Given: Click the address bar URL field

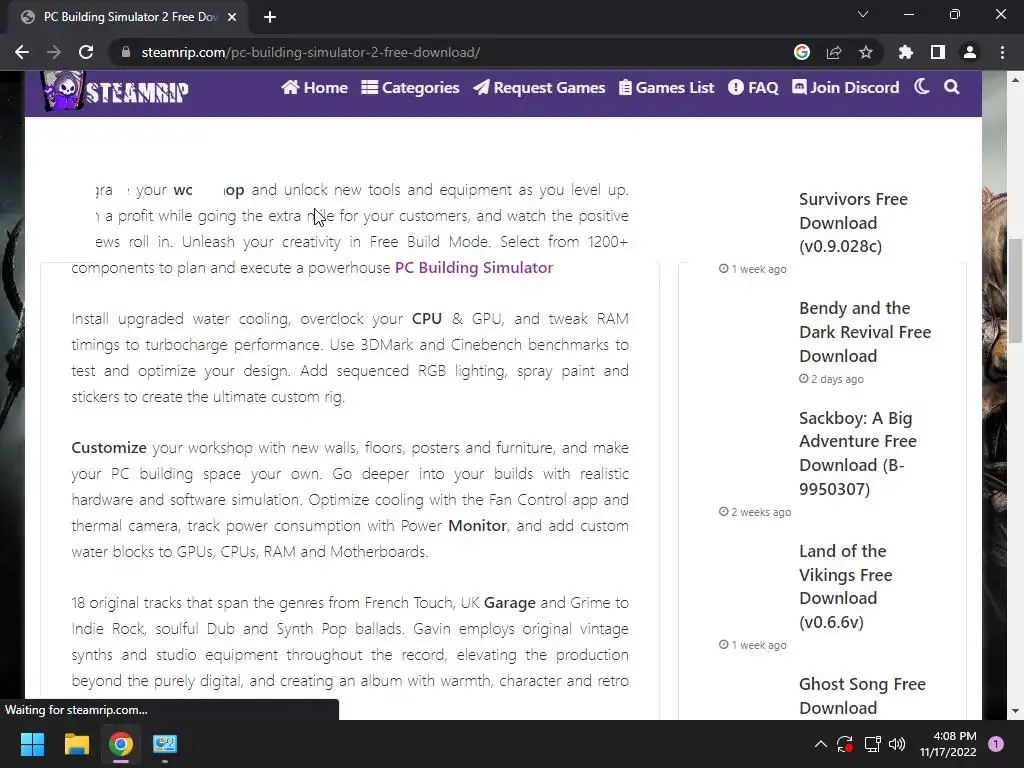Looking at the screenshot, I should coord(451,52).
